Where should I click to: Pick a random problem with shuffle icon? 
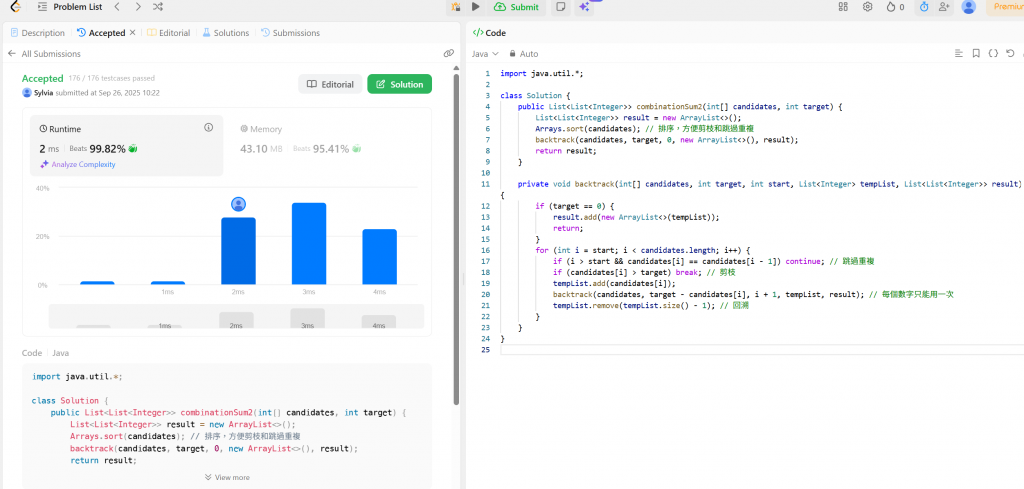(x=158, y=7)
